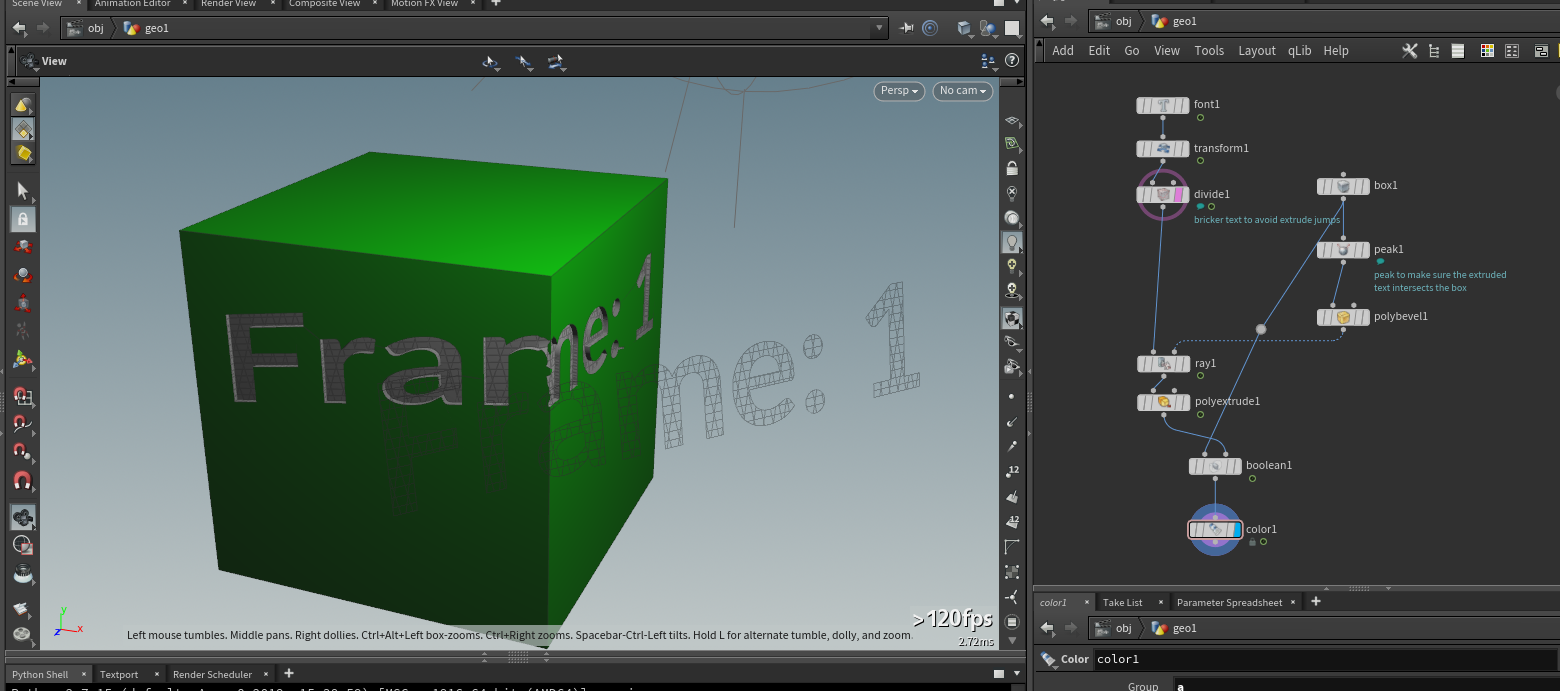Viewport: 1560px width, 691px height.
Task: Toggle the display flag on the color1 node
Action: coord(1238,529)
